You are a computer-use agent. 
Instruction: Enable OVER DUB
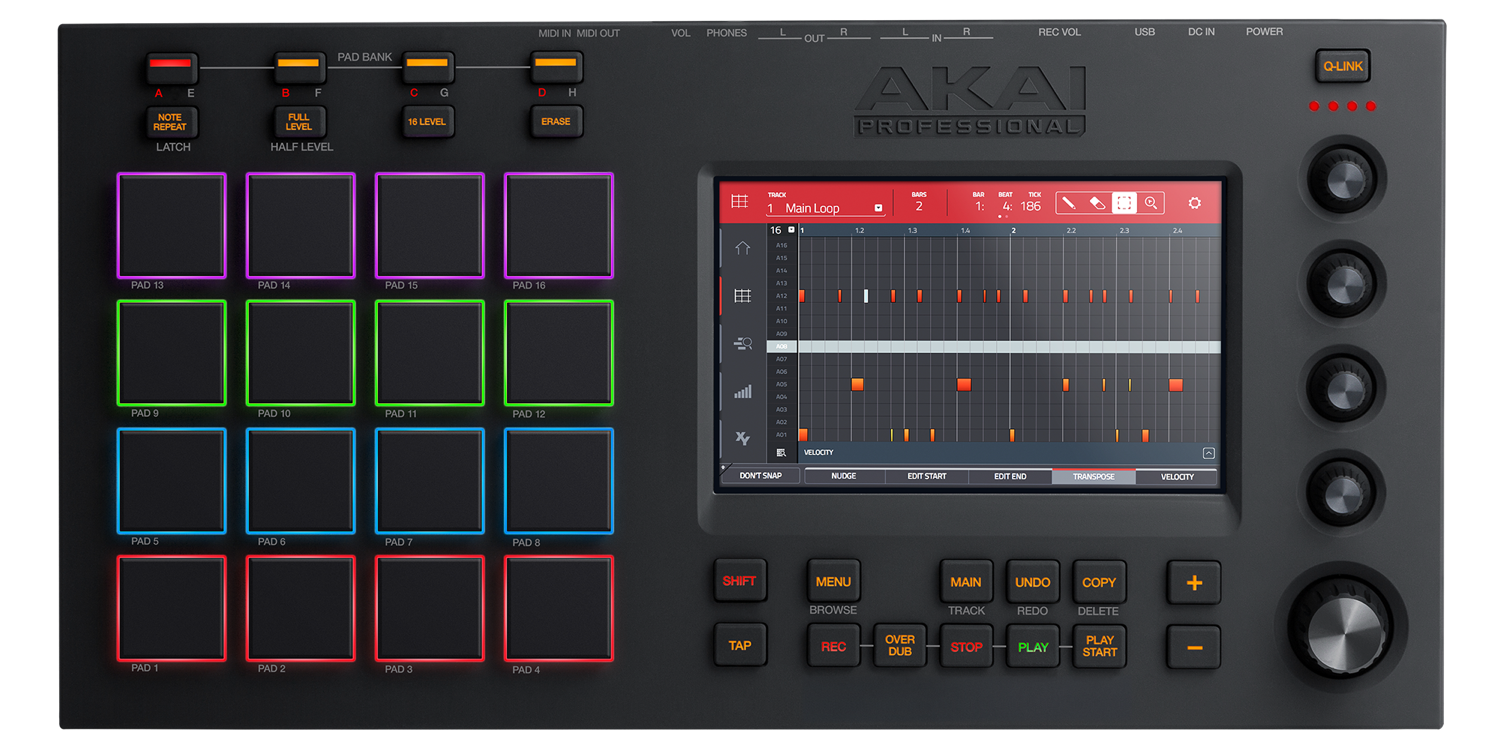tap(900, 646)
